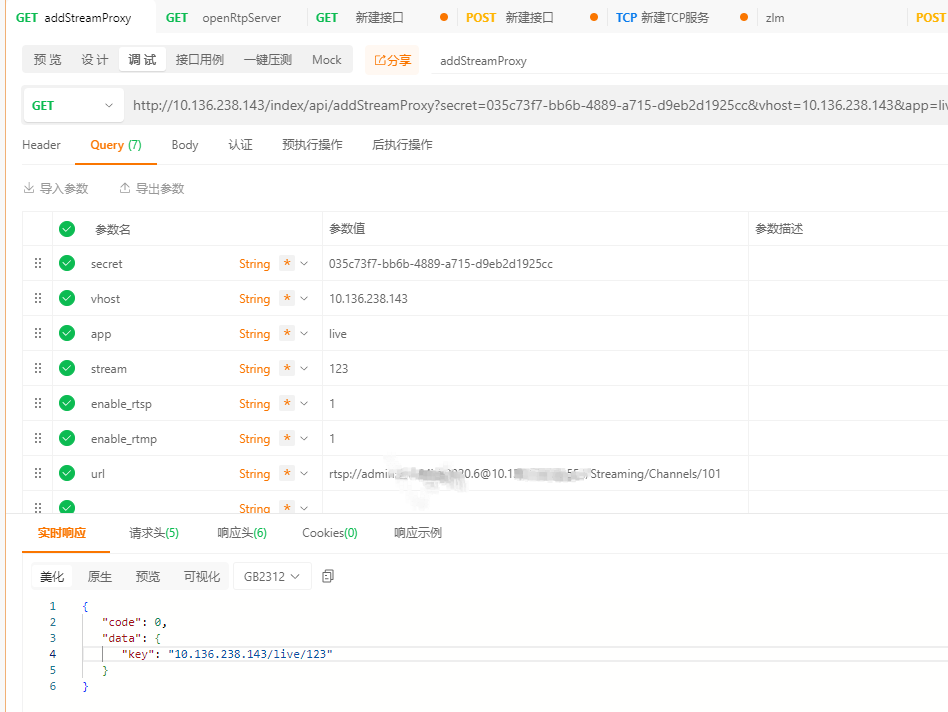Toggle required asterisk for secret parameter
This screenshot has width=948, height=712.
coord(287,263)
